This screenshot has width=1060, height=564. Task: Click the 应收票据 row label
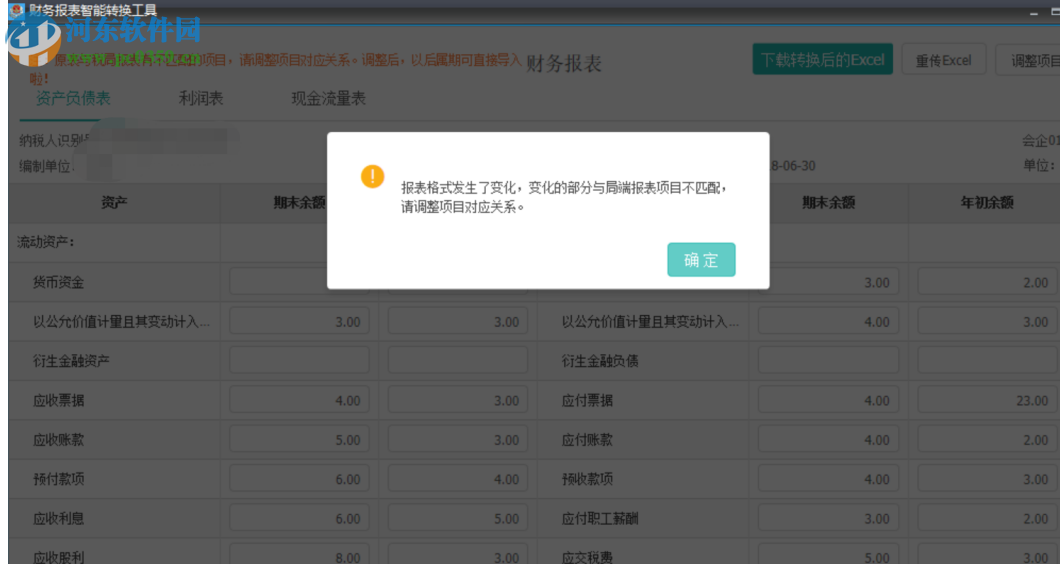[59, 400]
